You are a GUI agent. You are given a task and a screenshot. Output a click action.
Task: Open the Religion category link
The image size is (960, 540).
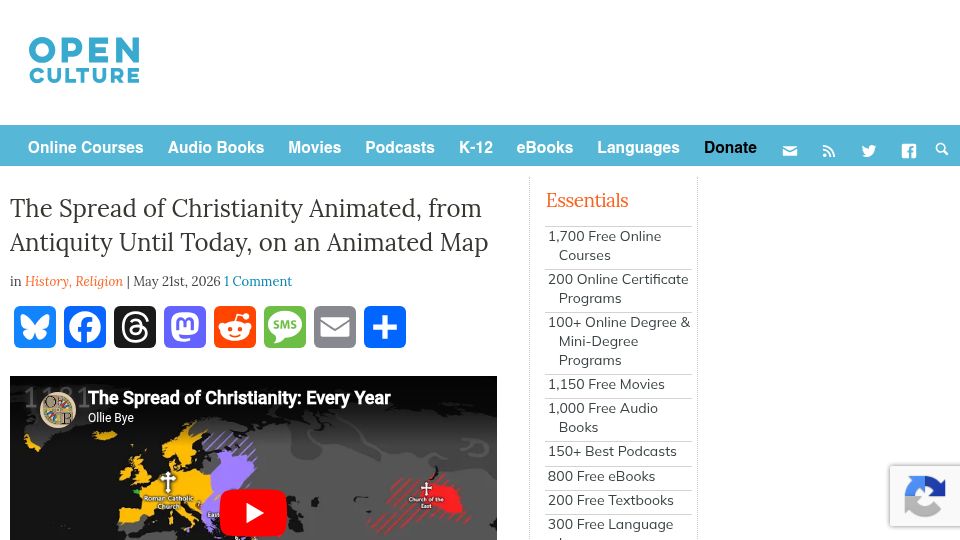click(x=99, y=281)
